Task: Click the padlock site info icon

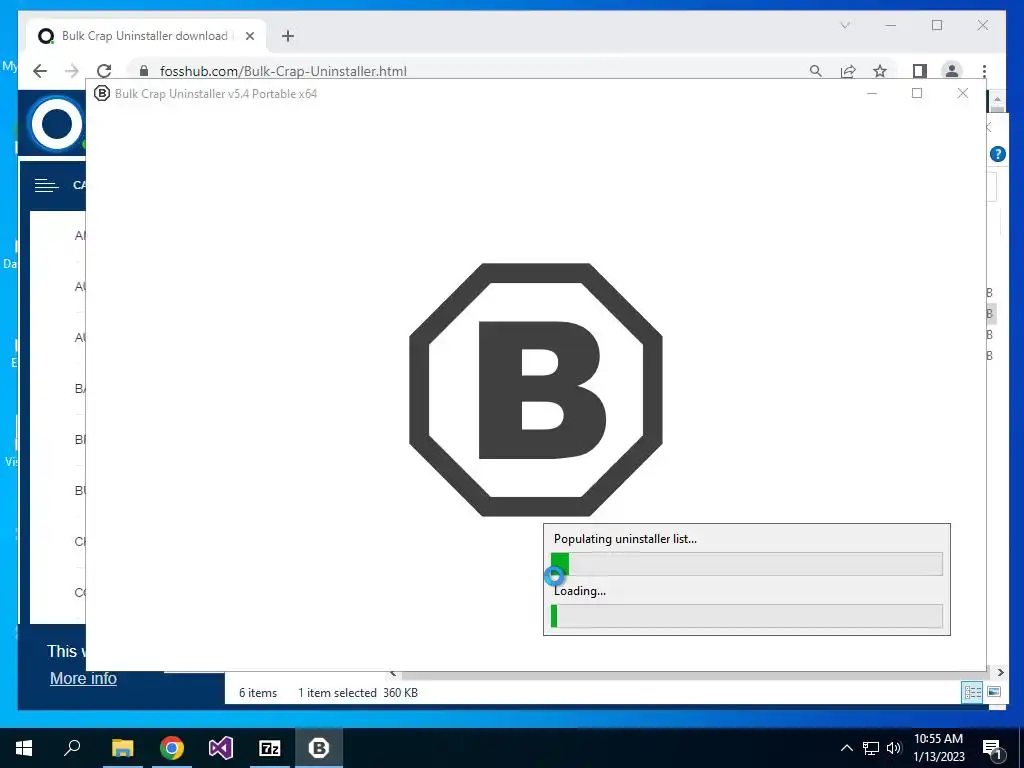Action: [x=144, y=71]
